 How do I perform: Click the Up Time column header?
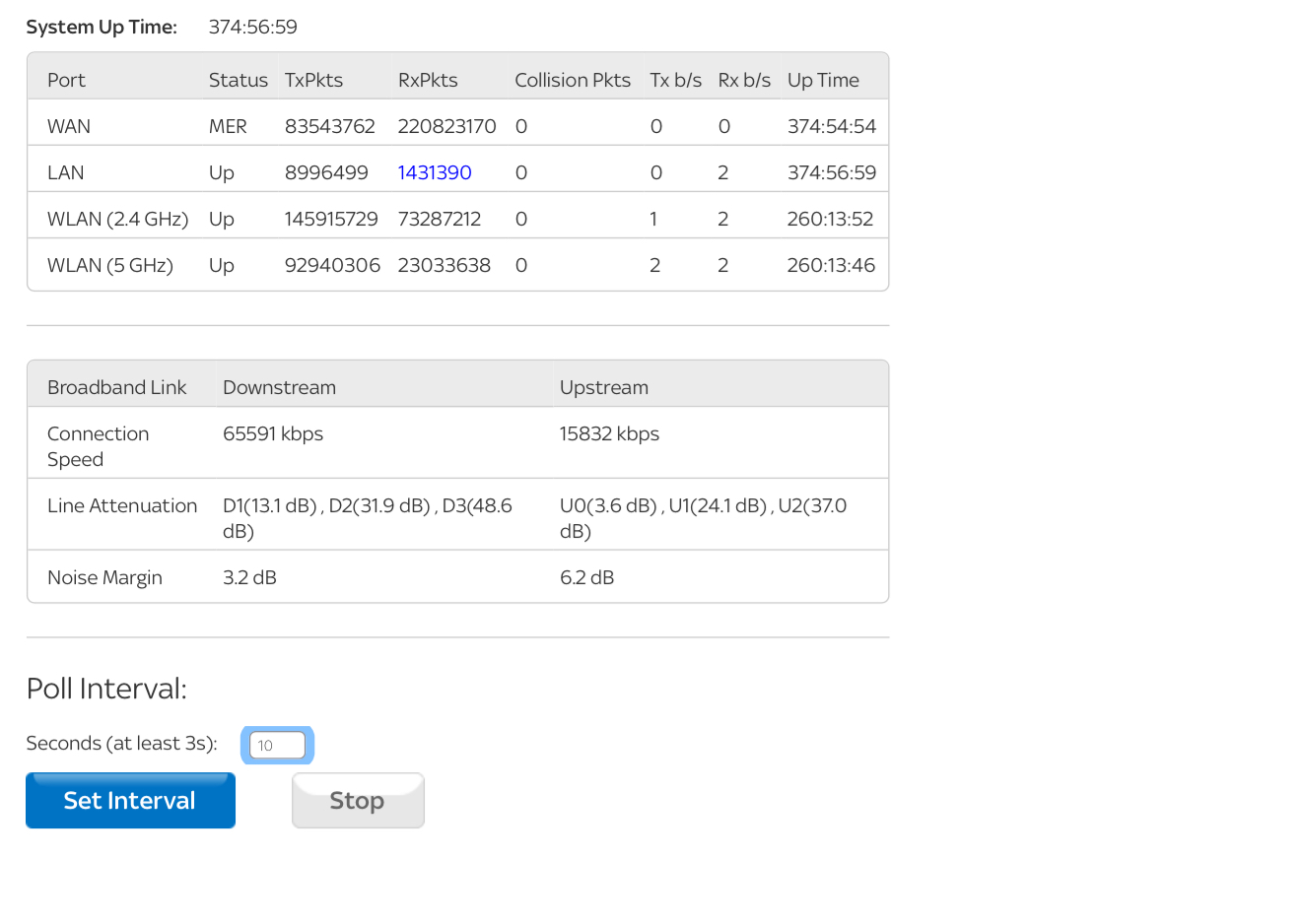(x=823, y=81)
